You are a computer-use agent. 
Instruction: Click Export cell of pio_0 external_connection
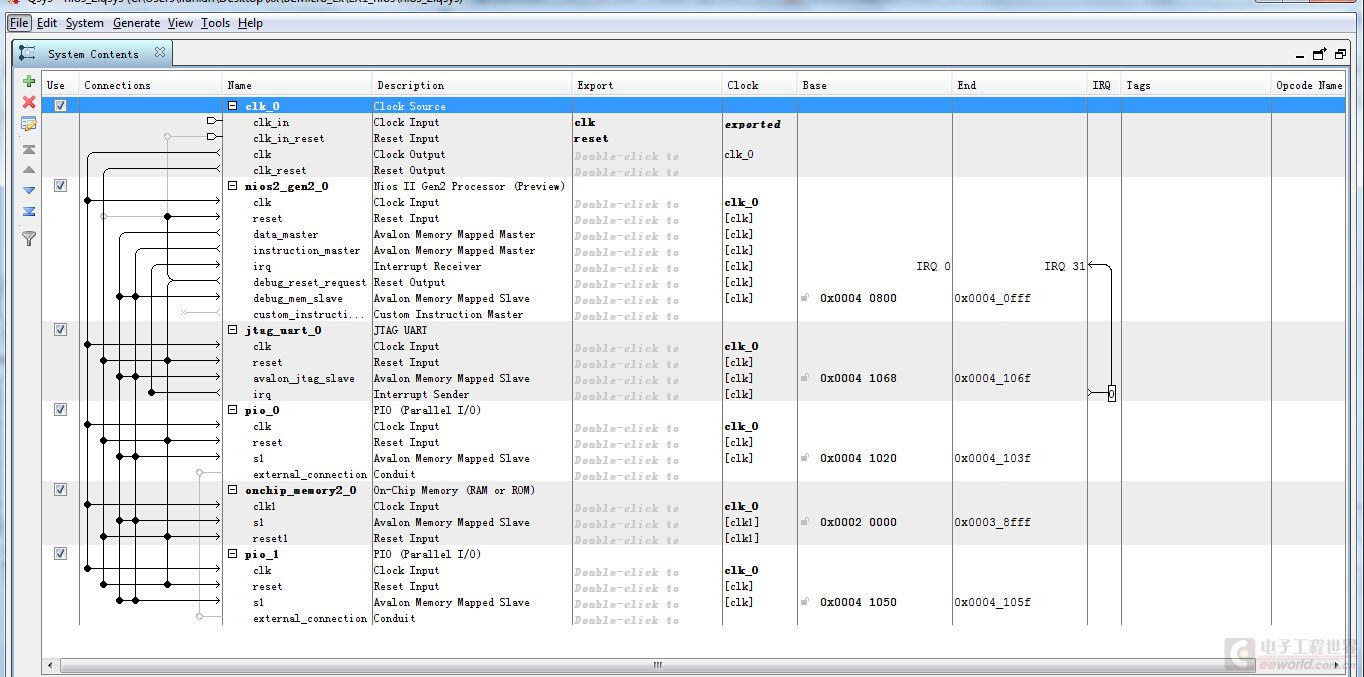tap(647, 475)
